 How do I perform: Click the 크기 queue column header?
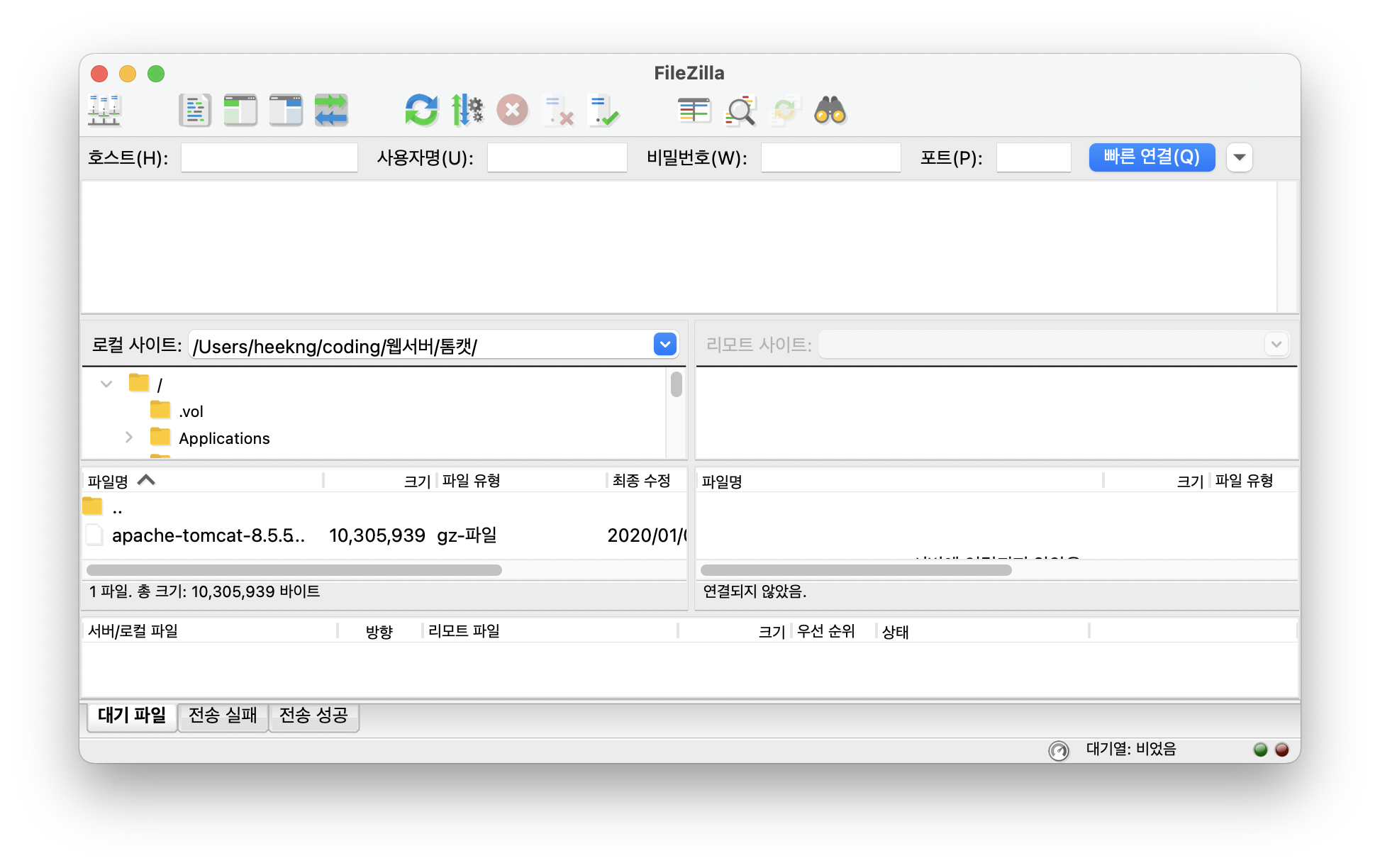(x=735, y=631)
